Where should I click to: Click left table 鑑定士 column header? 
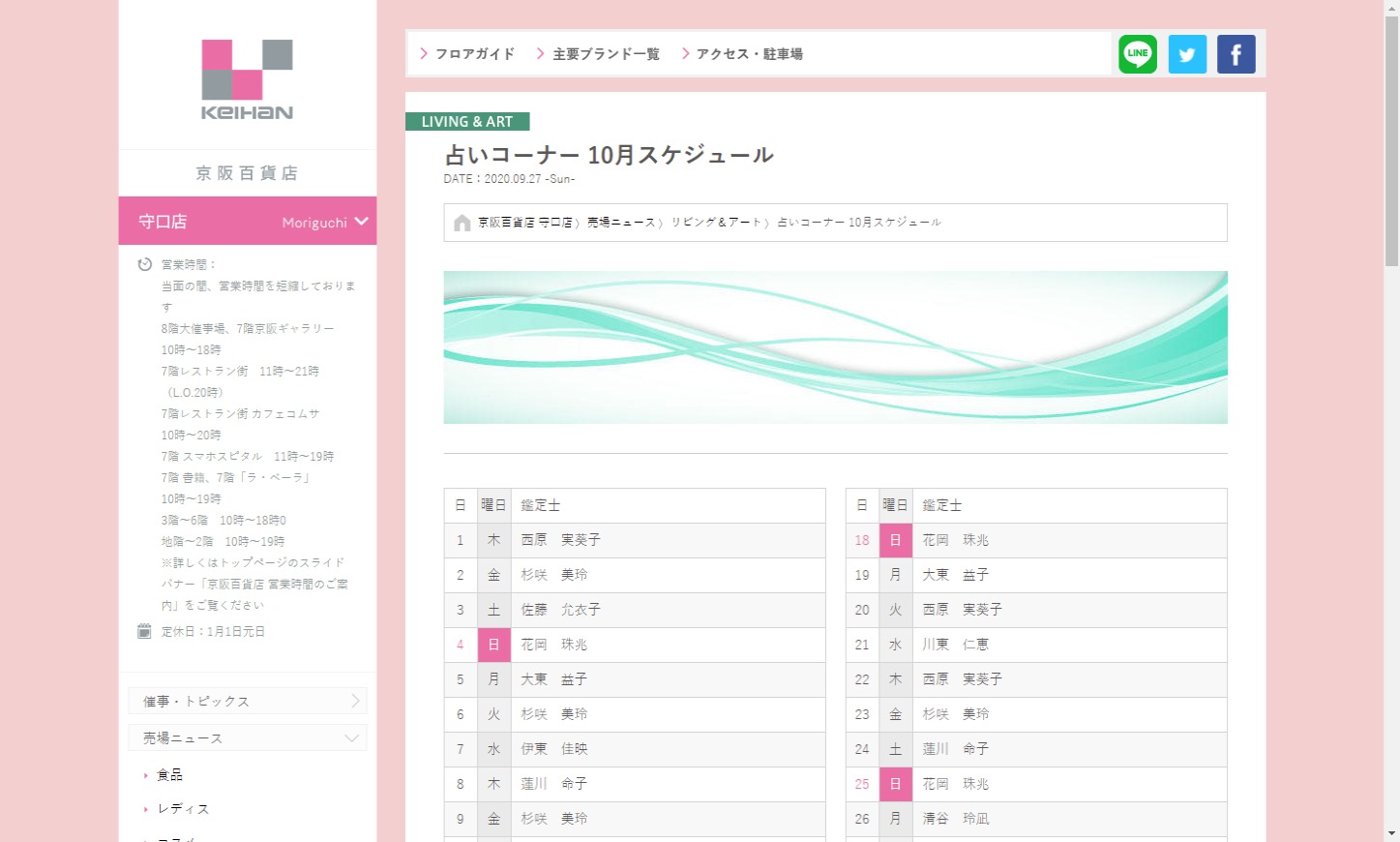click(x=668, y=505)
